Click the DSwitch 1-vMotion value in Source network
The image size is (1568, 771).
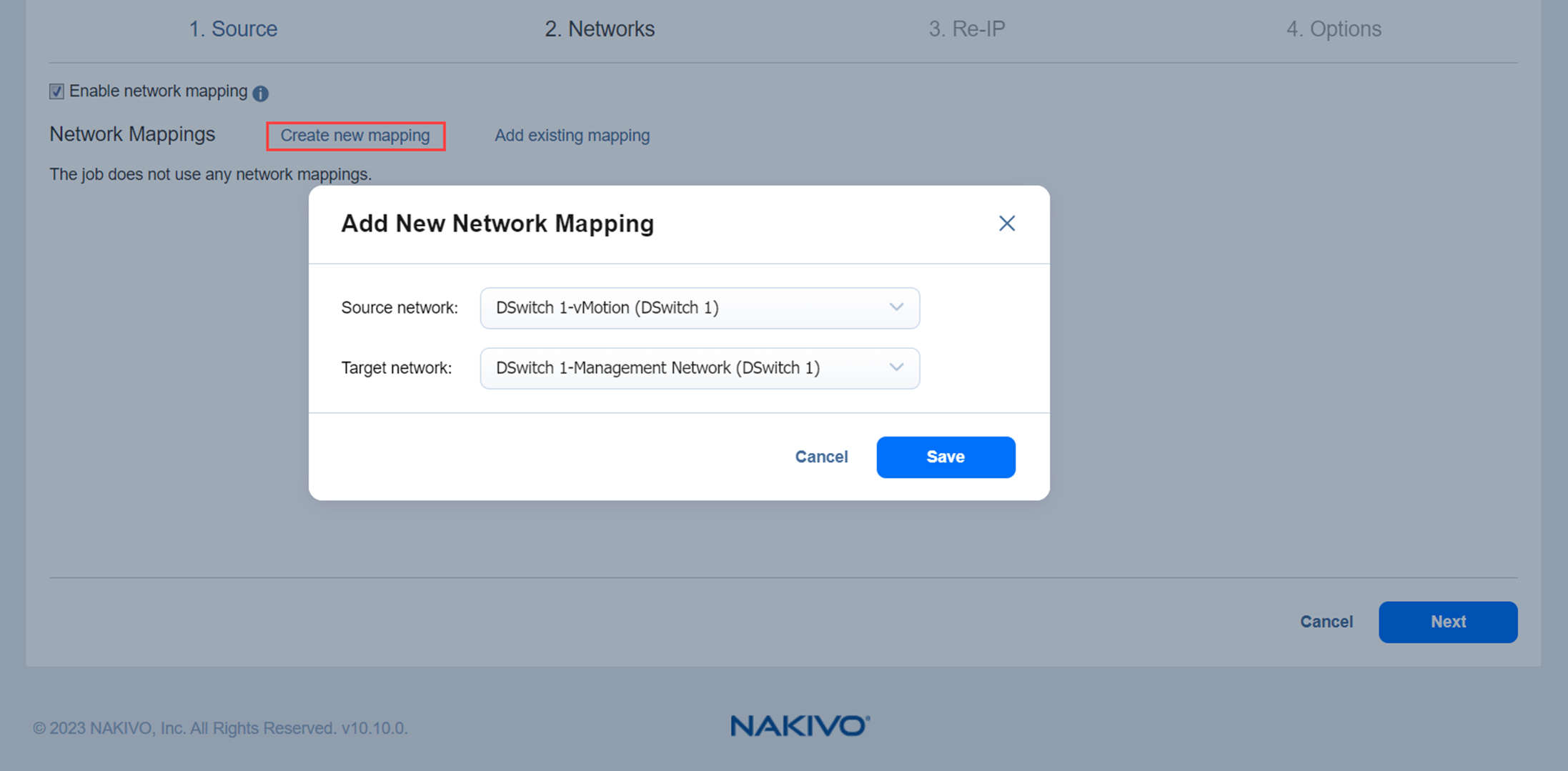click(607, 308)
